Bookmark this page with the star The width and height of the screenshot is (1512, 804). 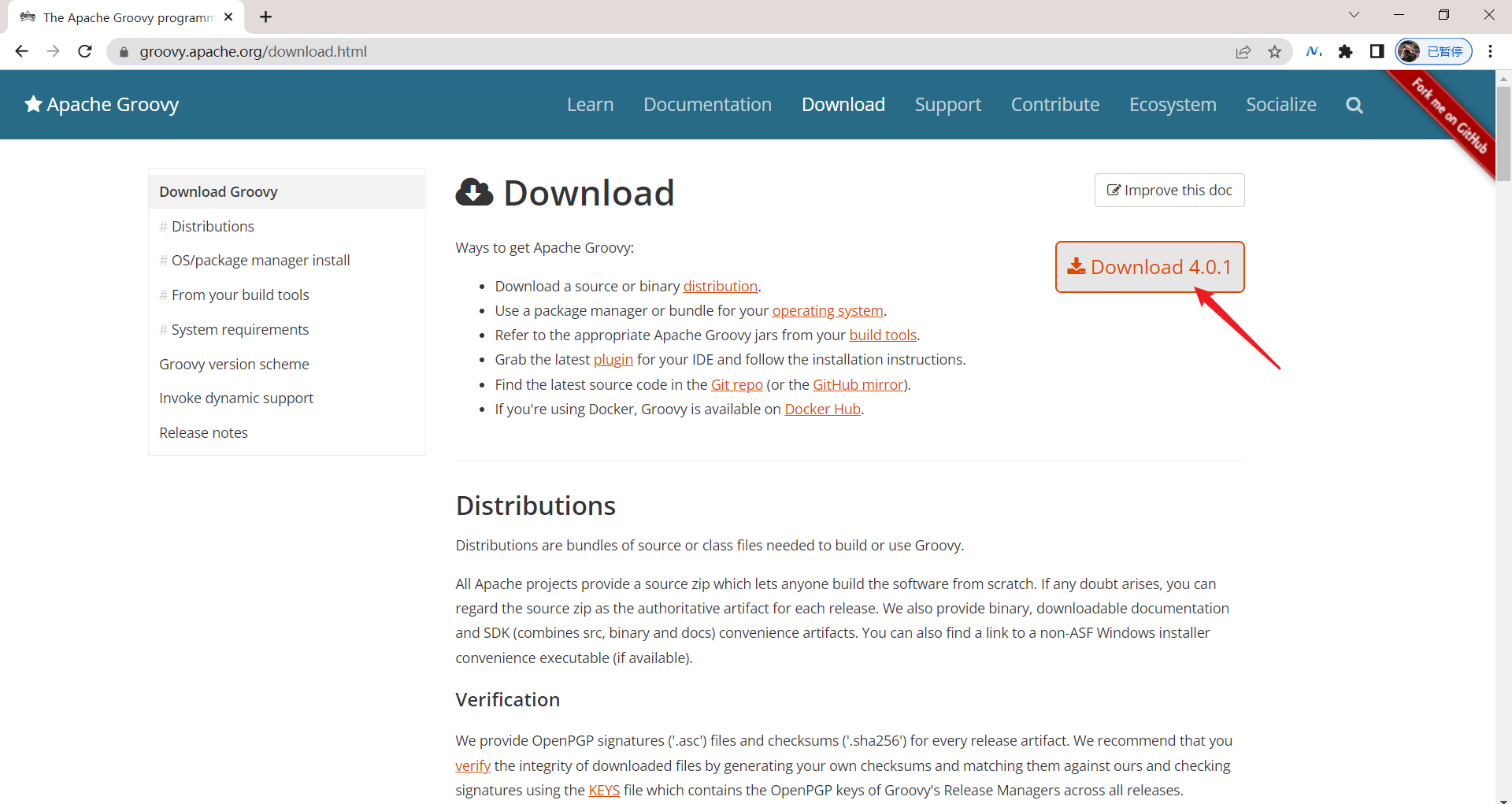pyautogui.click(x=1275, y=52)
